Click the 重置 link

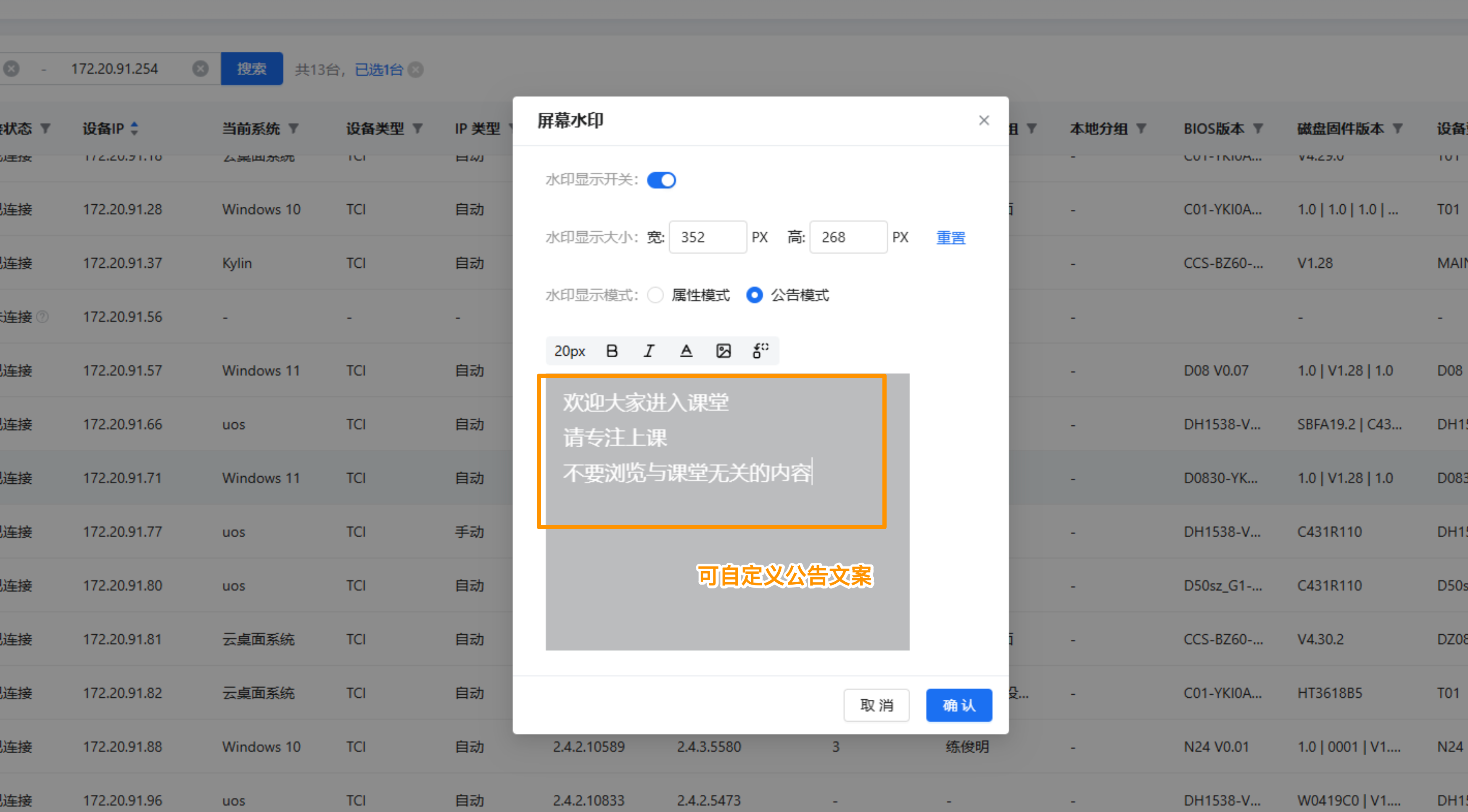[x=951, y=237]
